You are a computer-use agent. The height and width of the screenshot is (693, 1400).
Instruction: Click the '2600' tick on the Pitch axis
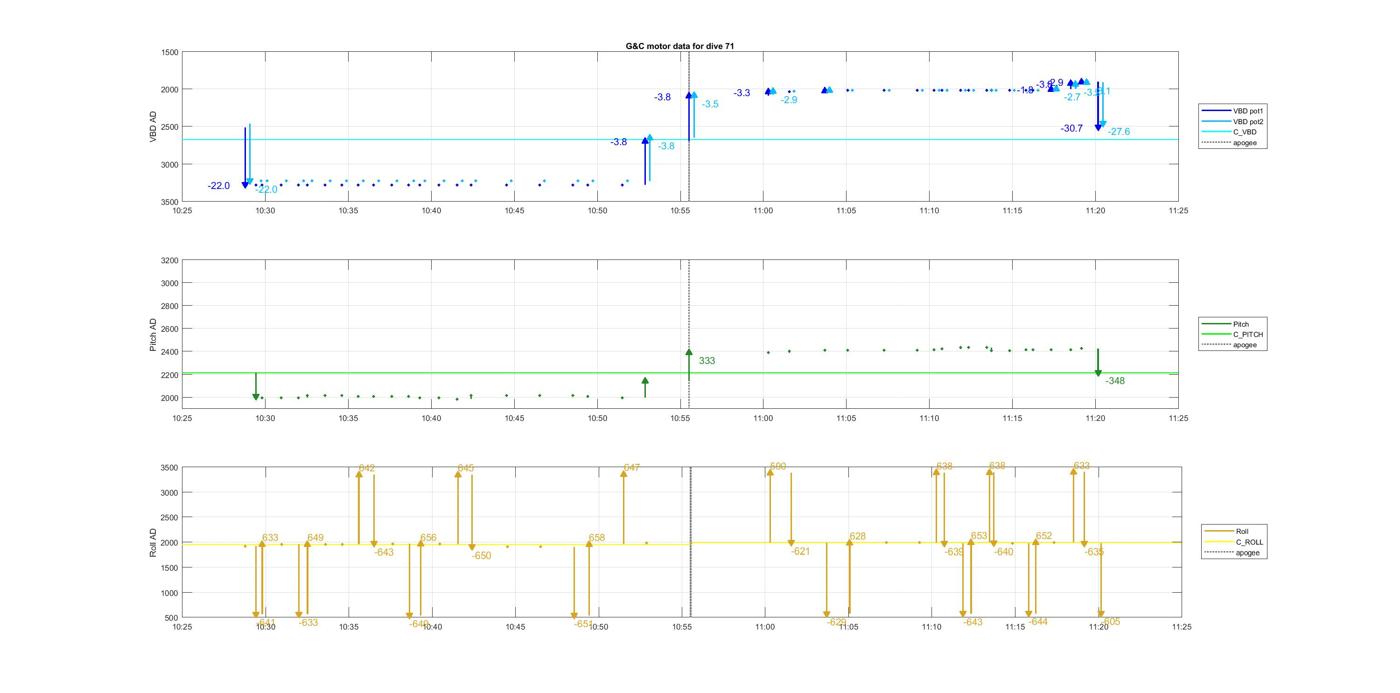pyautogui.click(x=170, y=329)
